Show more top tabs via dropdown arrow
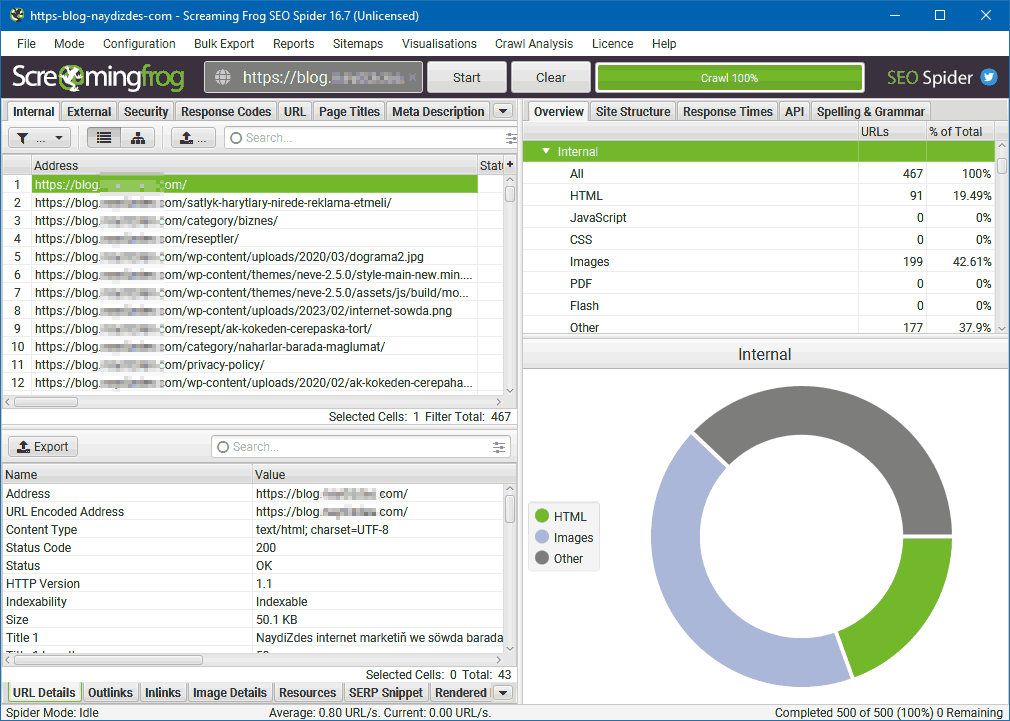The height and width of the screenshot is (721, 1010). coord(503,111)
